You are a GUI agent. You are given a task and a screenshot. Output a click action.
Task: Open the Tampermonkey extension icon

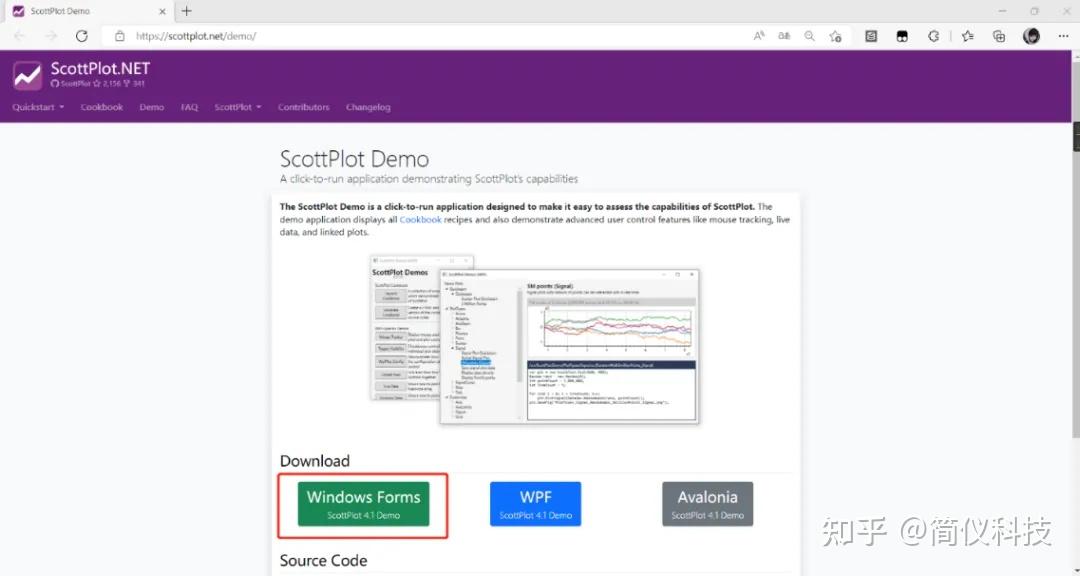coord(902,37)
